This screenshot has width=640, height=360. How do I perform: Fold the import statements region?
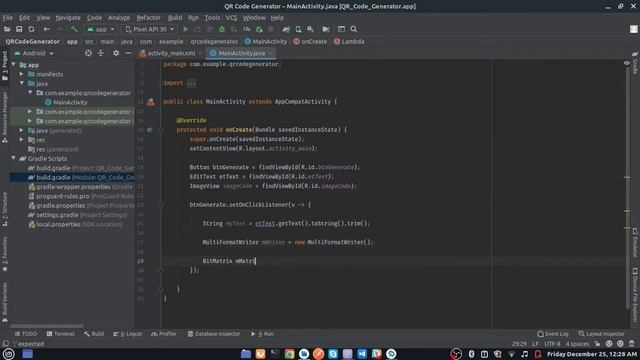(161, 83)
